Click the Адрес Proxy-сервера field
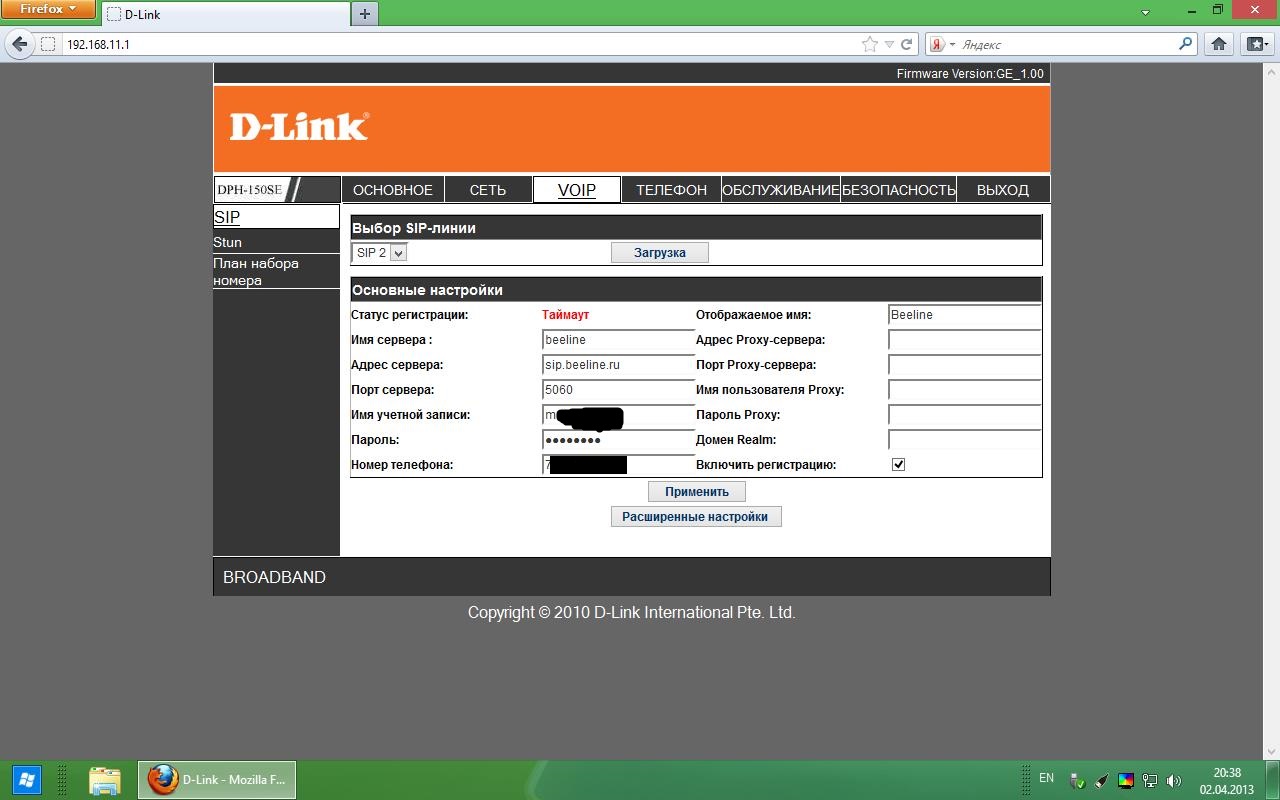 [964, 340]
